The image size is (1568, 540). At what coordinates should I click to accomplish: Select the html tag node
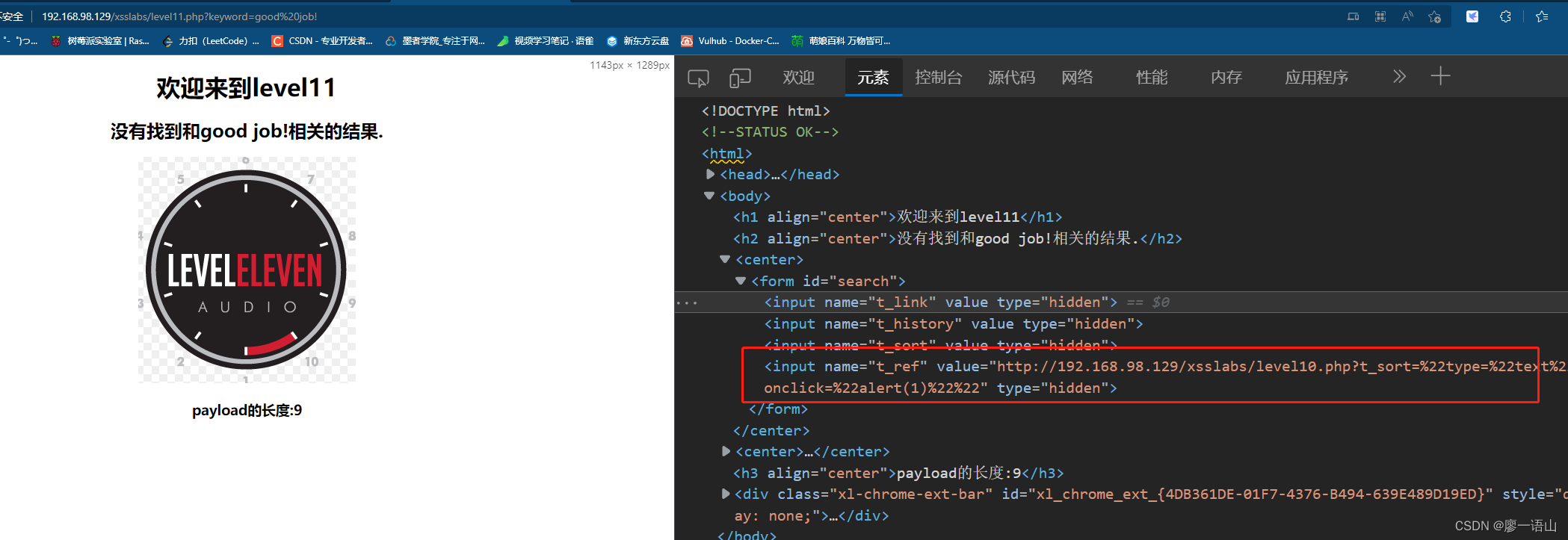pyautogui.click(x=726, y=153)
